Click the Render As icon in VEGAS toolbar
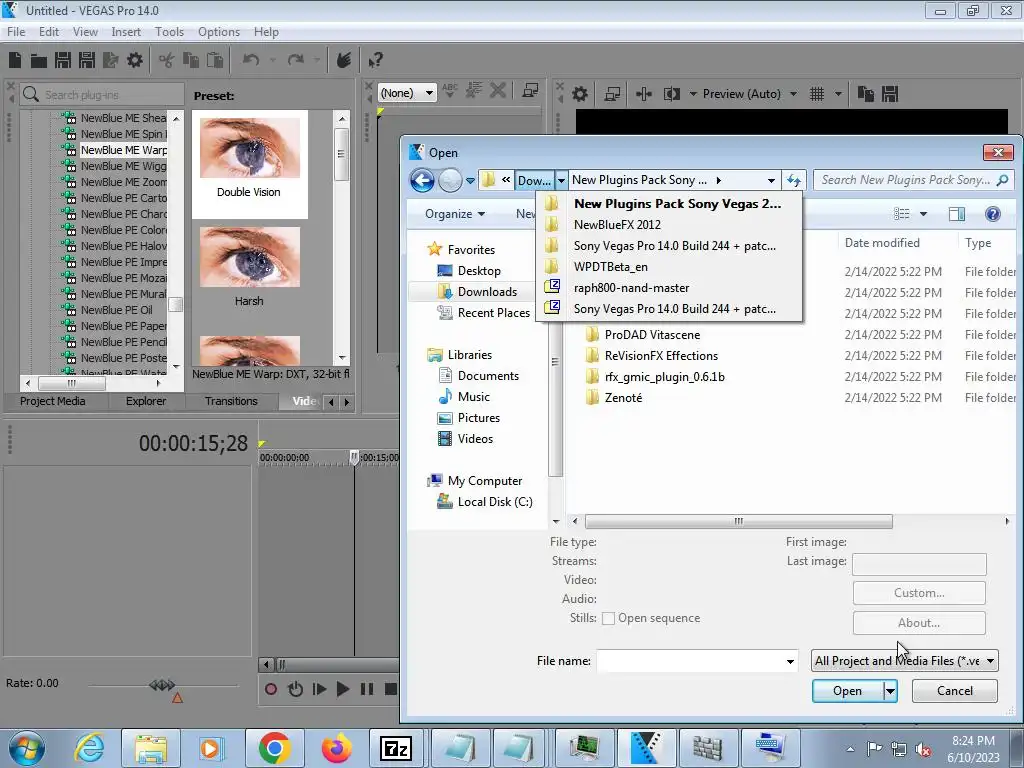 tap(110, 61)
